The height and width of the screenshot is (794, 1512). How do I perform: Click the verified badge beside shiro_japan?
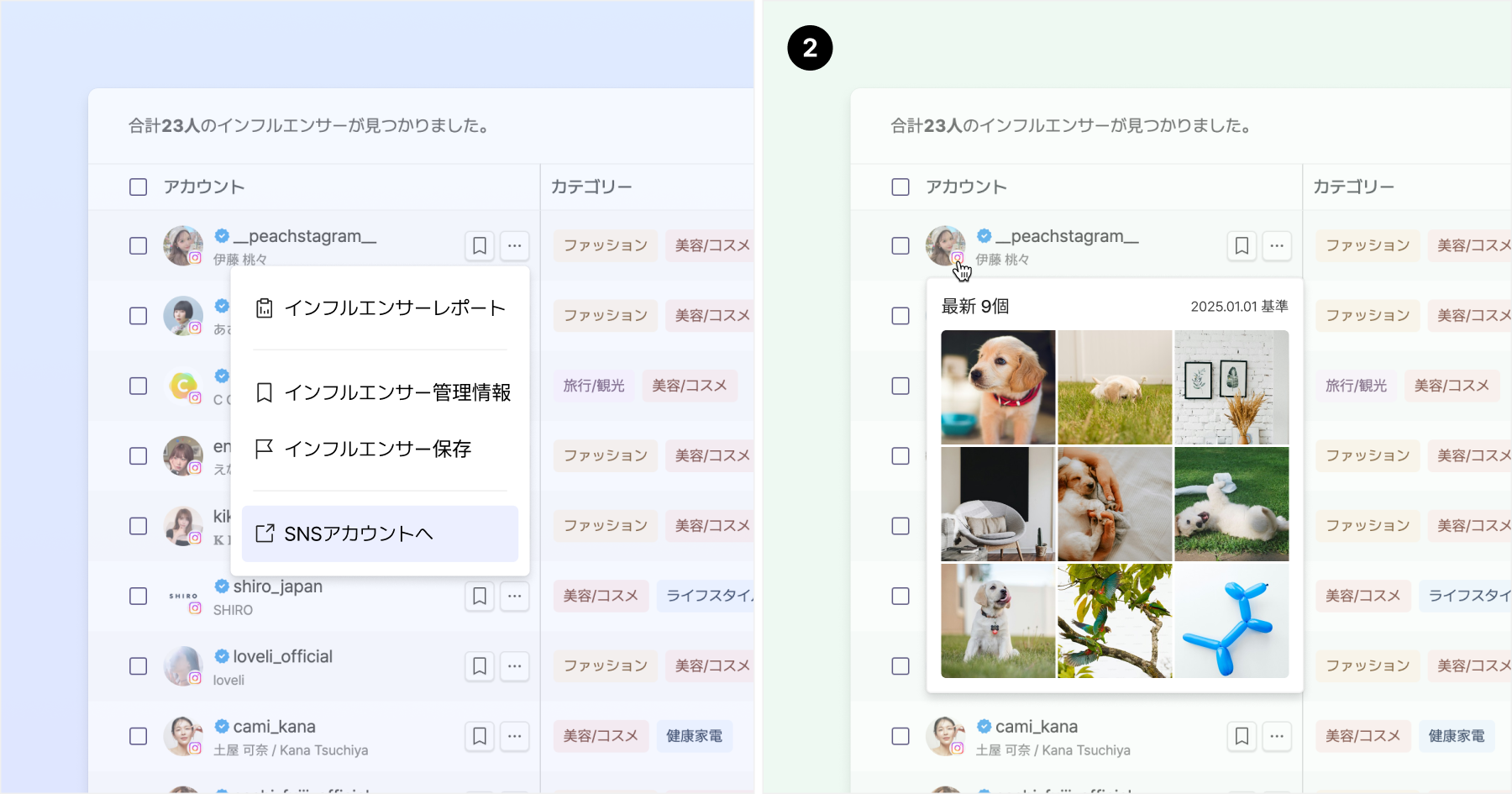(222, 586)
